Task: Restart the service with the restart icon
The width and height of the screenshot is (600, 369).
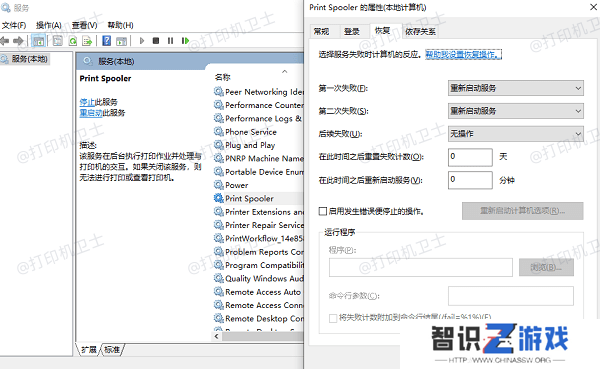Action: 185,41
